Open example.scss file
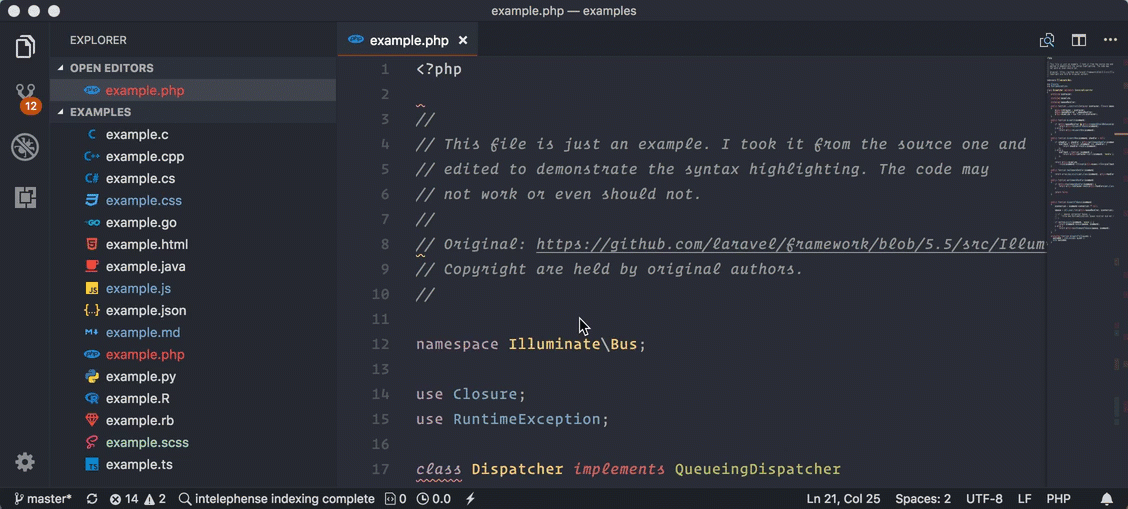The width and height of the screenshot is (1128, 509). click(x=193, y=443)
